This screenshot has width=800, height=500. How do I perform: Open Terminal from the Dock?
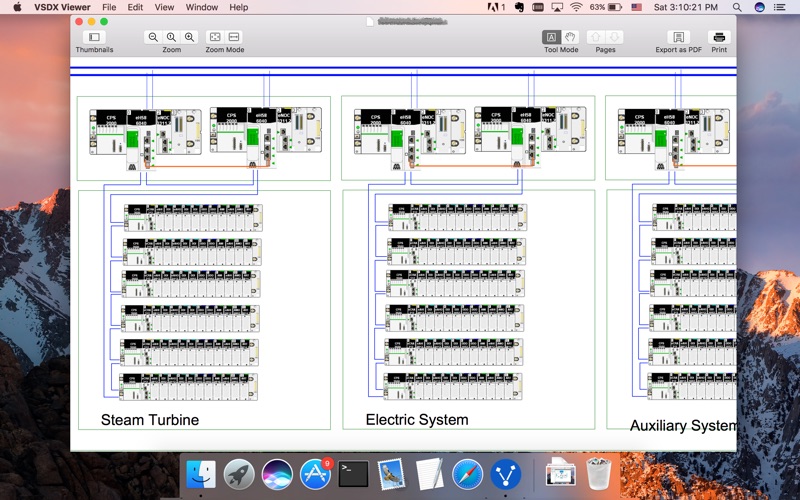(353, 474)
